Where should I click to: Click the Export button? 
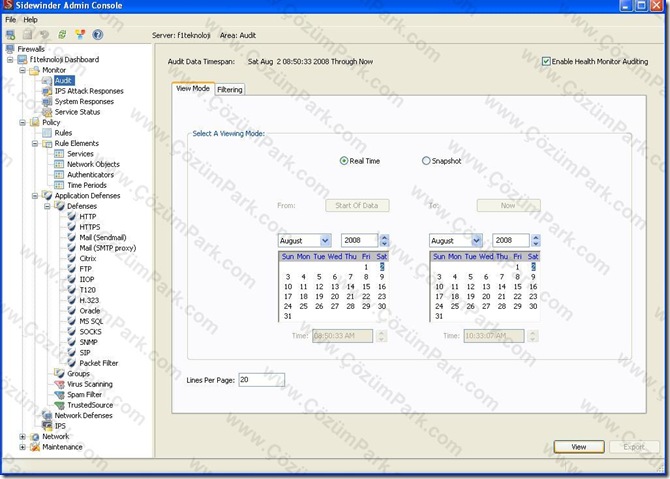coord(634,447)
